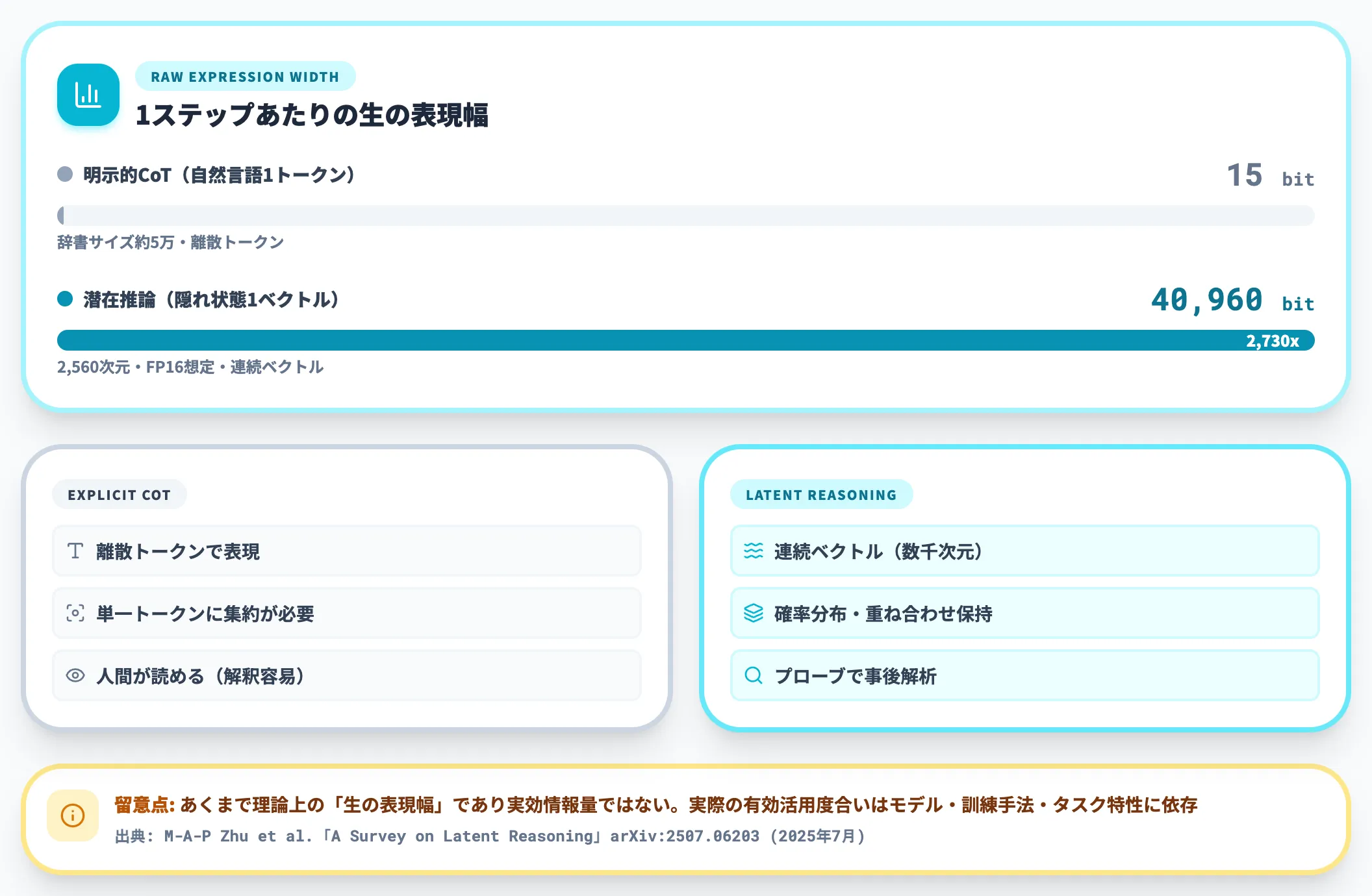Click the info icon in the yellow note
The width and height of the screenshot is (1372, 896).
pyautogui.click(x=73, y=815)
